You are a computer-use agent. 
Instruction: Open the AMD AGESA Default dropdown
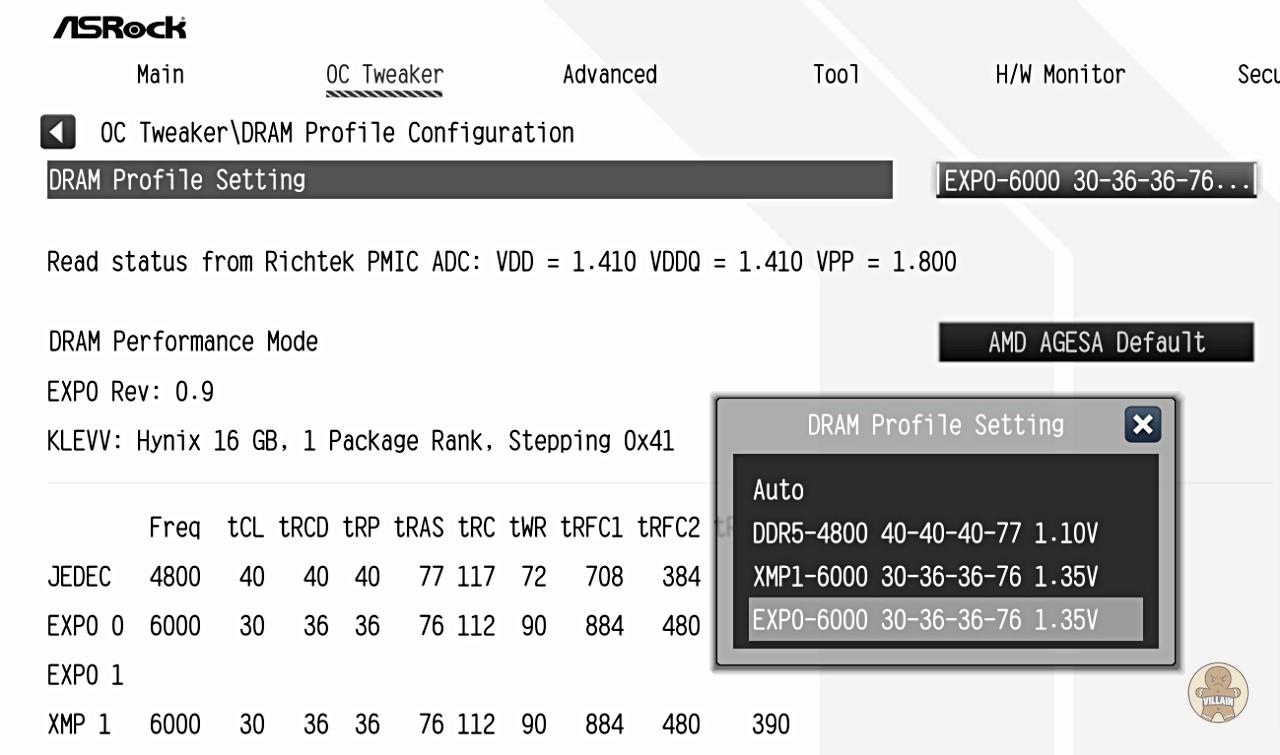[1096, 342]
